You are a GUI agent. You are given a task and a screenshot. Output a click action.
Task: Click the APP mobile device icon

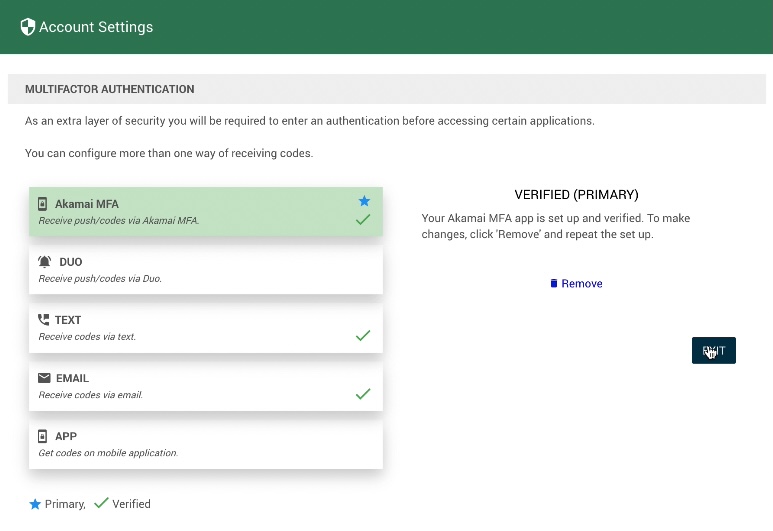coord(43,436)
